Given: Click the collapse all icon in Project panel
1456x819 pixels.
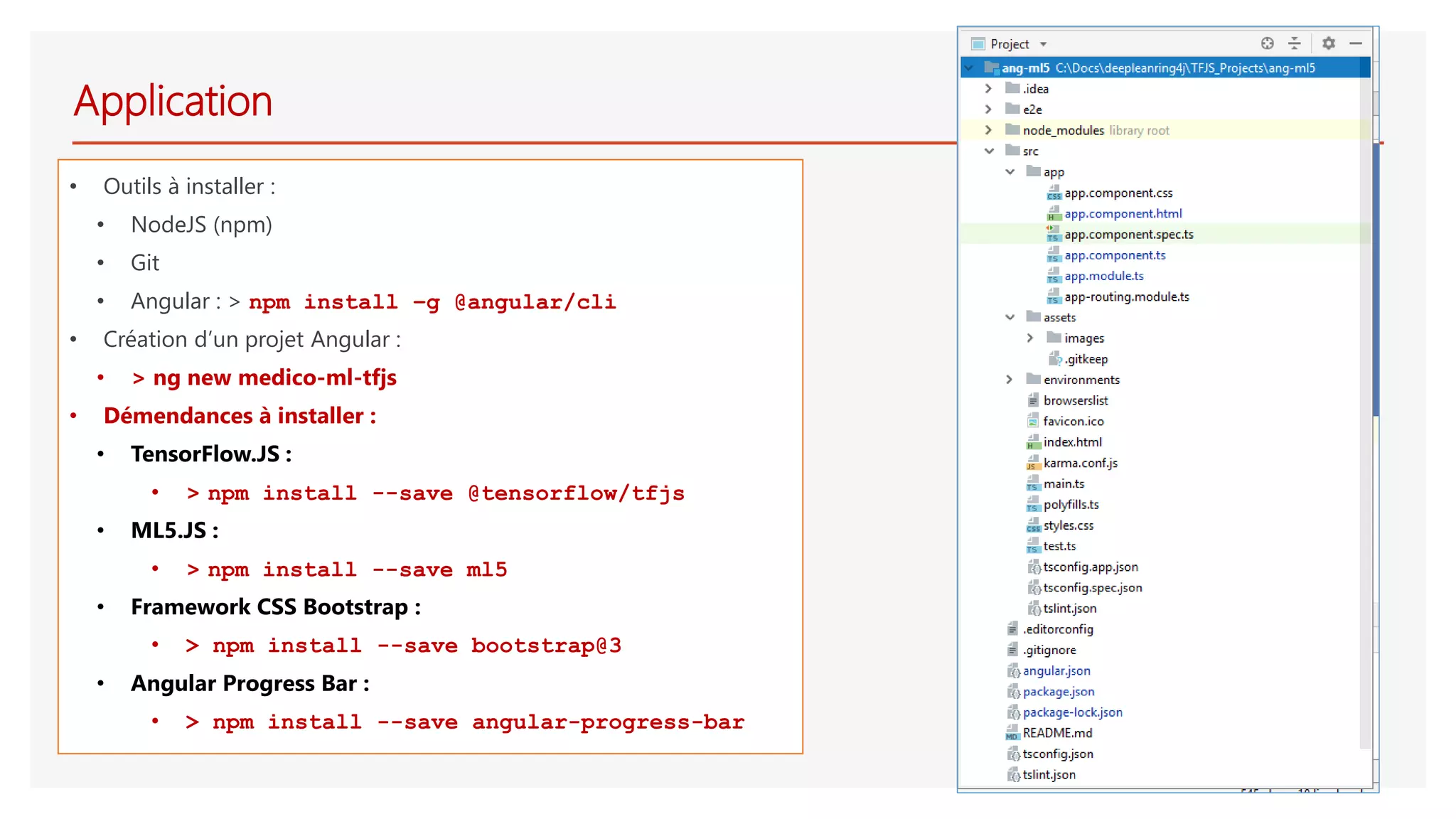Looking at the screenshot, I should 1295,43.
